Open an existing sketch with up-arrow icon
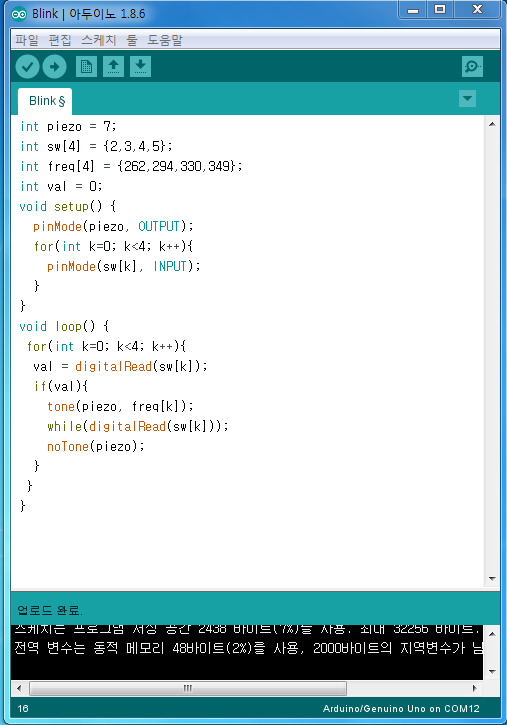The width and height of the screenshot is (507, 725). pos(113,67)
